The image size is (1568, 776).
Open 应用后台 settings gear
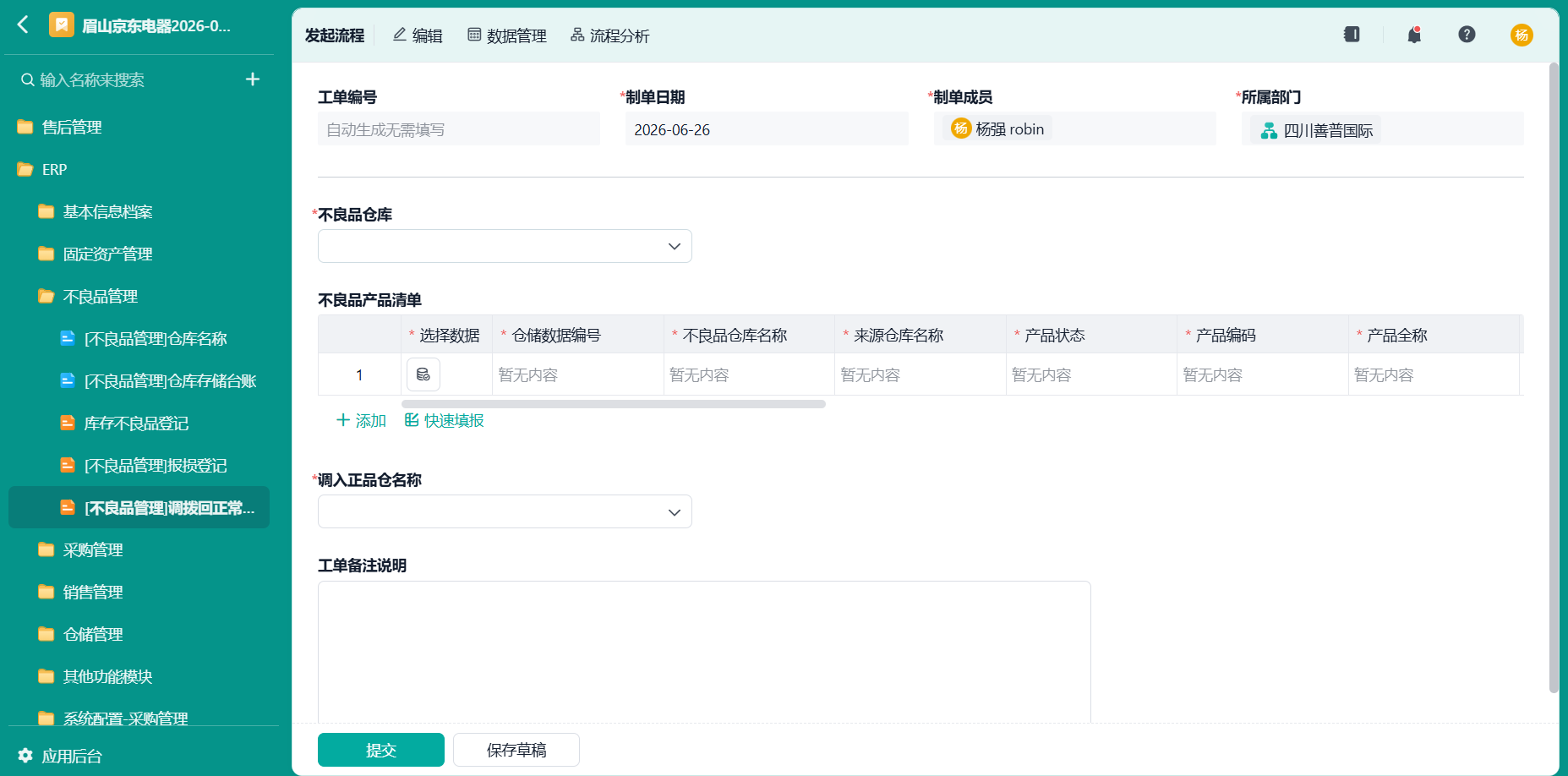[x=25, y=755]
